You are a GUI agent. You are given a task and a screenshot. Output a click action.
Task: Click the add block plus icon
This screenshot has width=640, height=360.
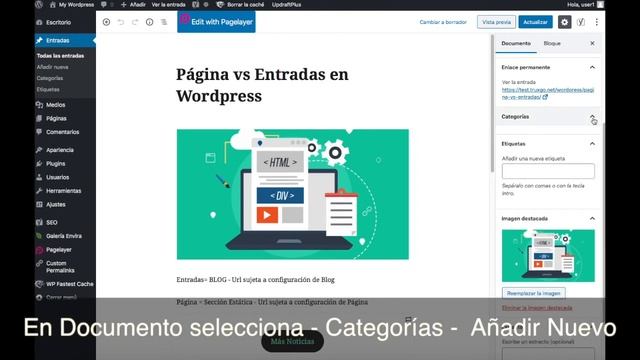pos(106,22)
